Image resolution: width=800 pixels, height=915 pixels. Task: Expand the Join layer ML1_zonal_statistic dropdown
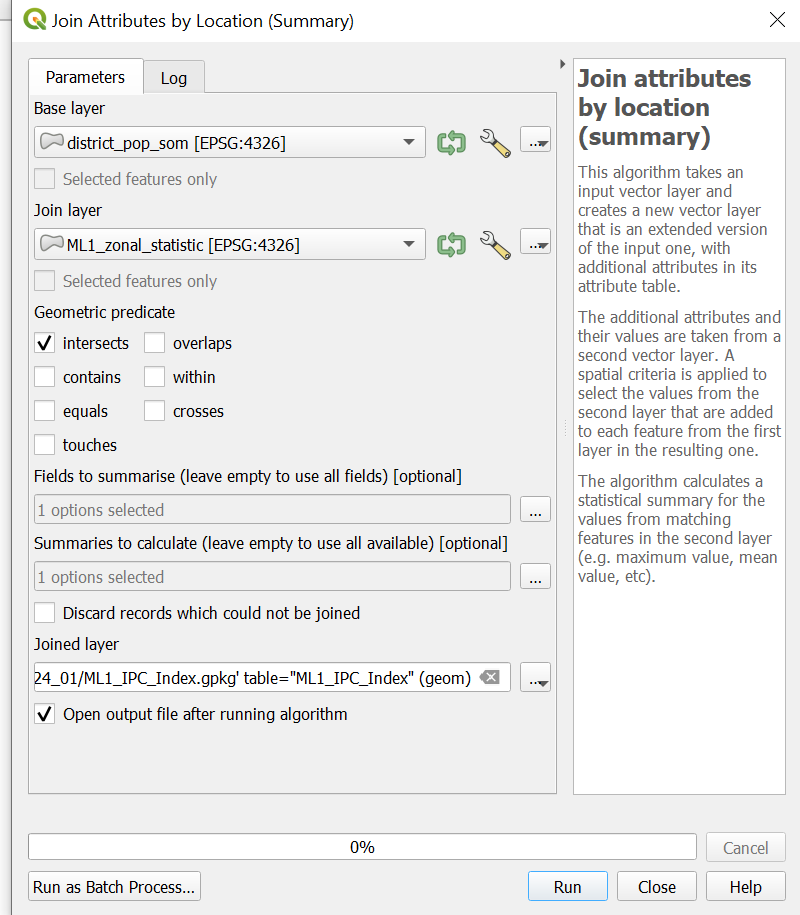pyautogui.click(x=408, y=244)
